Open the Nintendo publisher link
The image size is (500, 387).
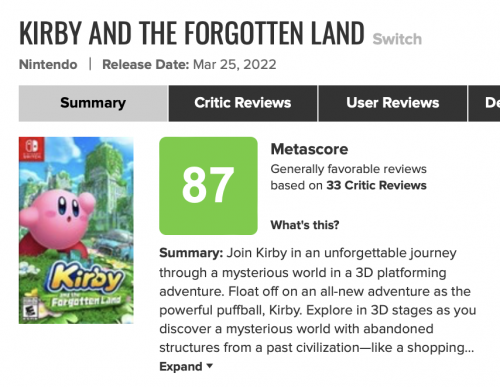pos(48,64)
